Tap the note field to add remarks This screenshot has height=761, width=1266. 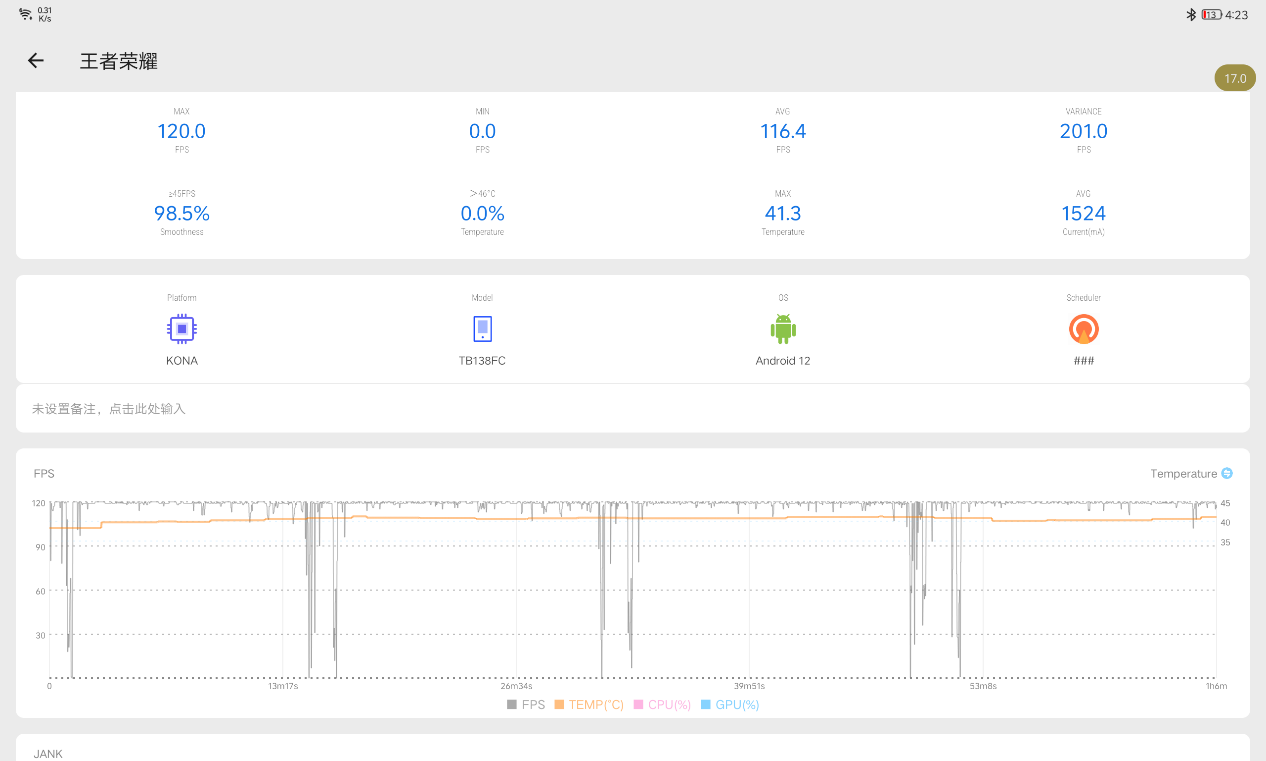633,408
